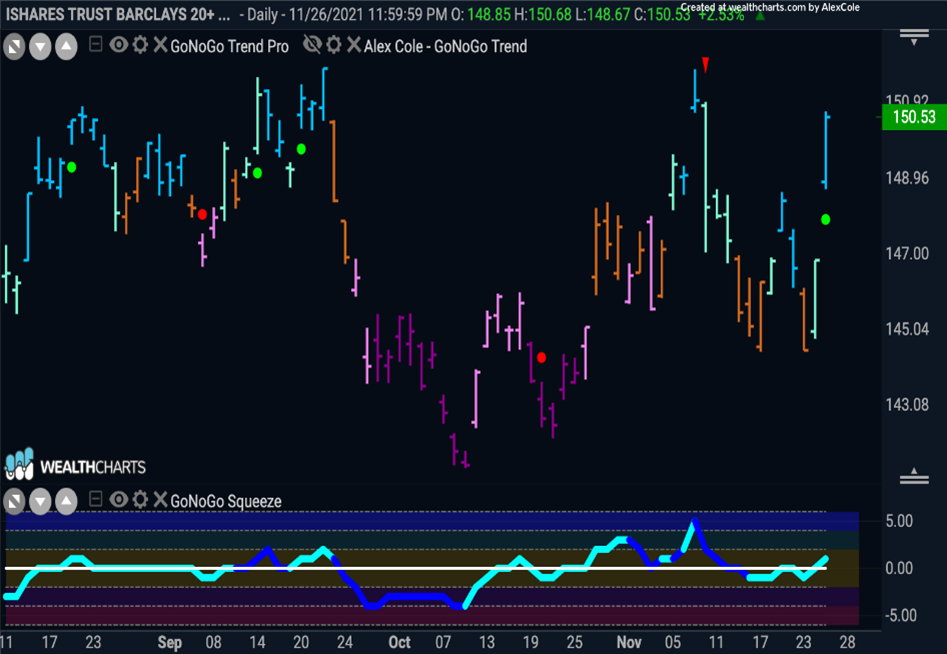The width and height of the screenshot is (947, 654).
Task: Click the 0.00 squeeze axis label
Action: 899,568
